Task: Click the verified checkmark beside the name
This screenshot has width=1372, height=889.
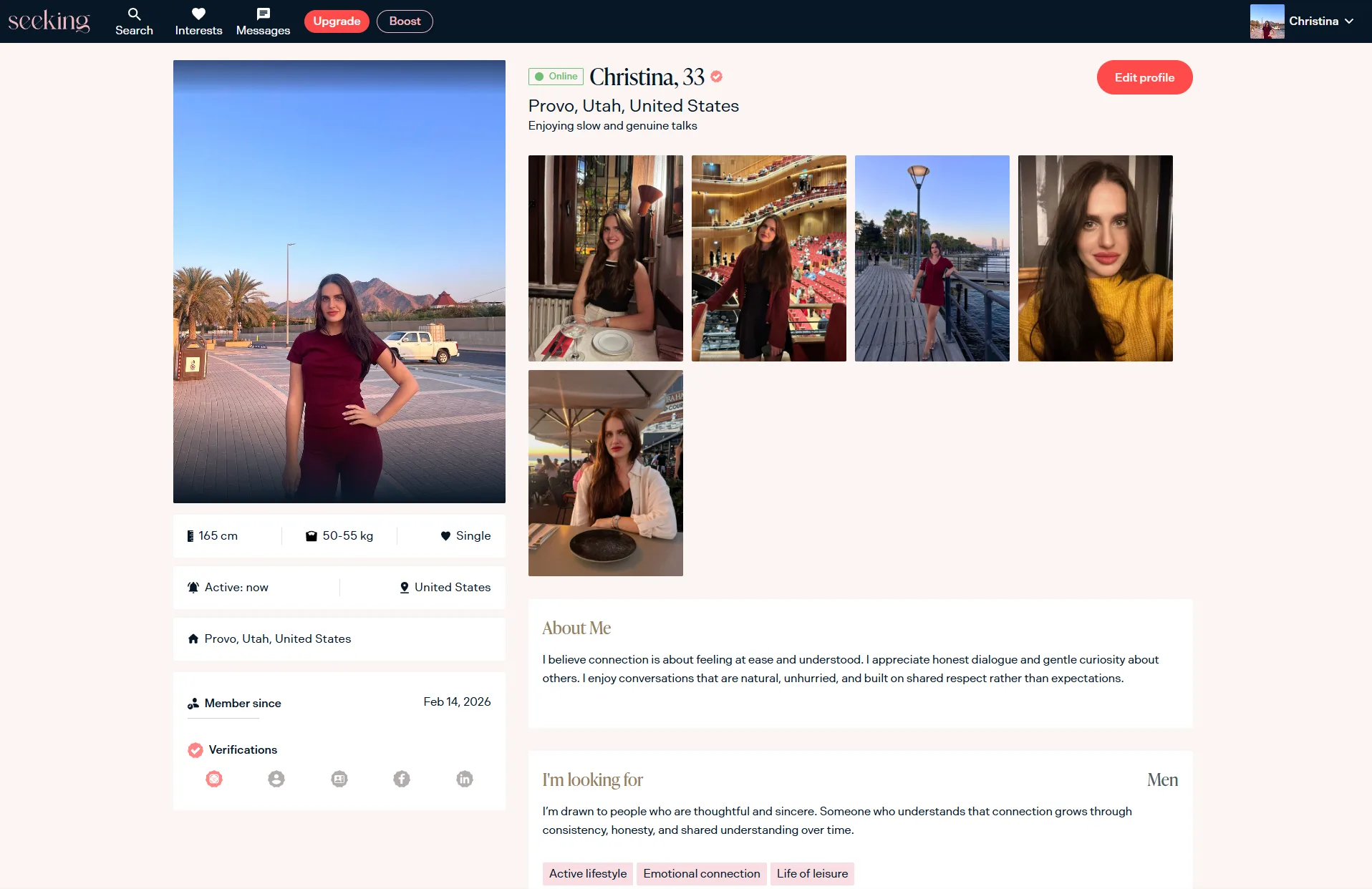Action: (x=717, y=77)
